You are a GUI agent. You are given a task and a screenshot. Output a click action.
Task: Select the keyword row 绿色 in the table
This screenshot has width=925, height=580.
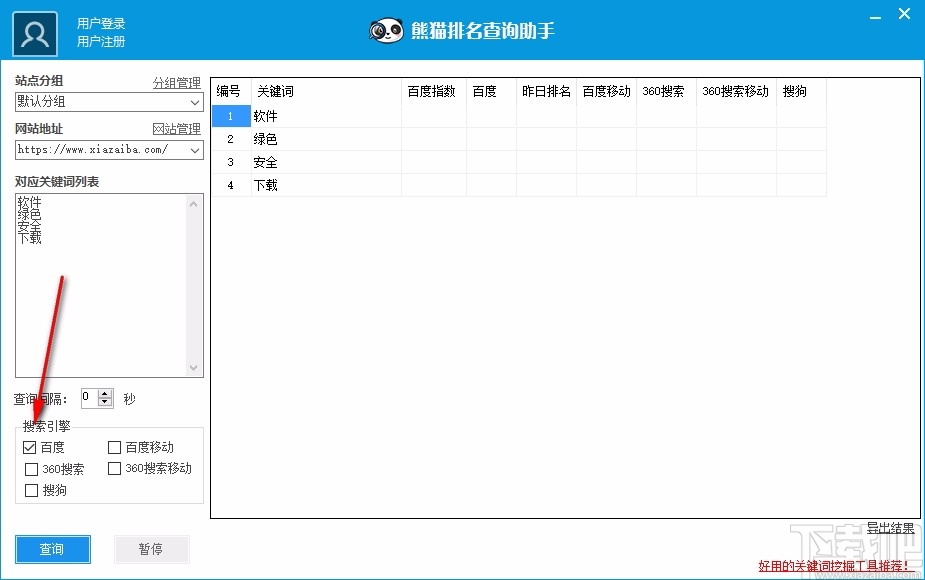(x=267, y=139)
